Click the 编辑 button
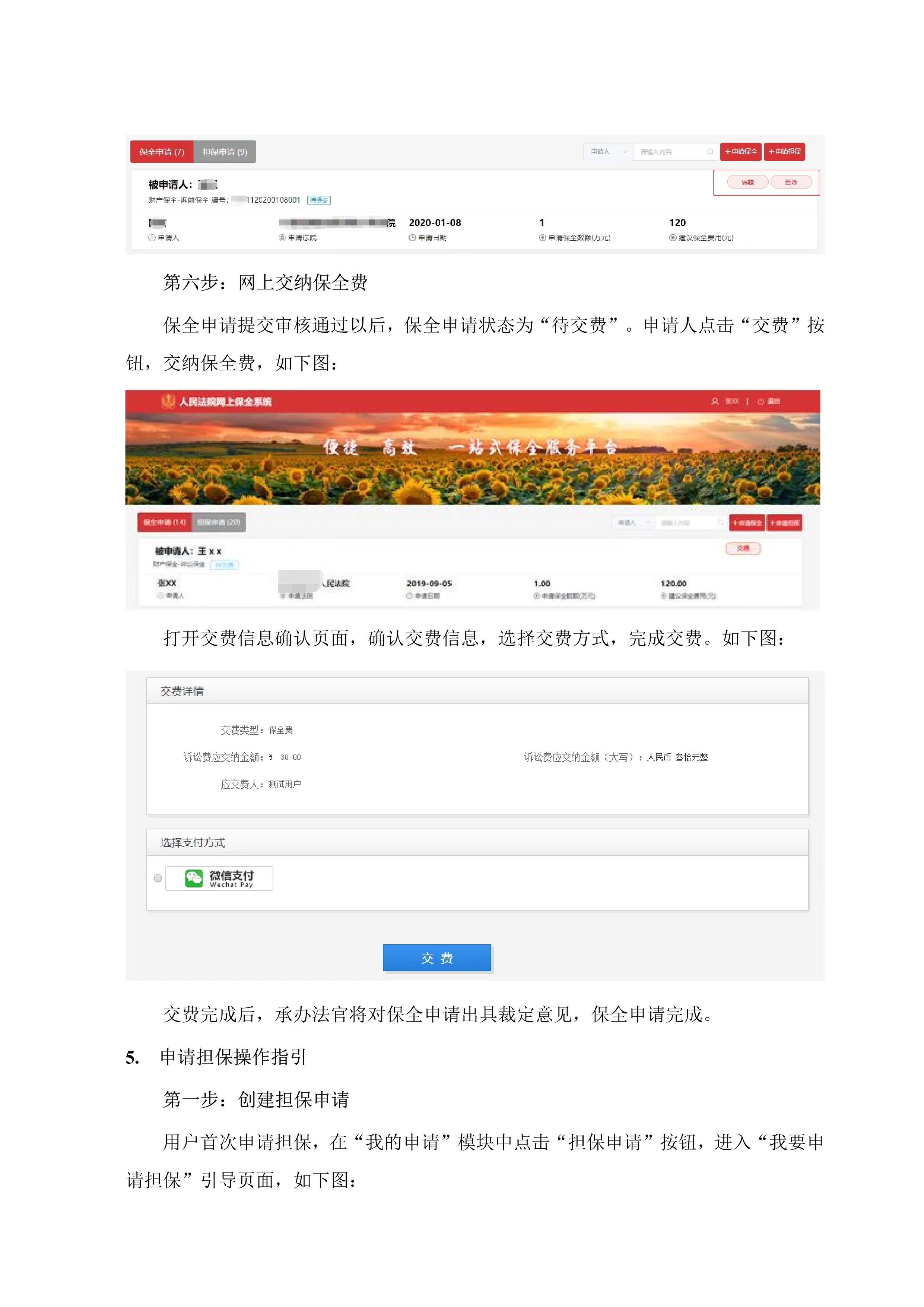Image resolution: width=924 pixels, height=1307 pixels. [x=747, y=182]
